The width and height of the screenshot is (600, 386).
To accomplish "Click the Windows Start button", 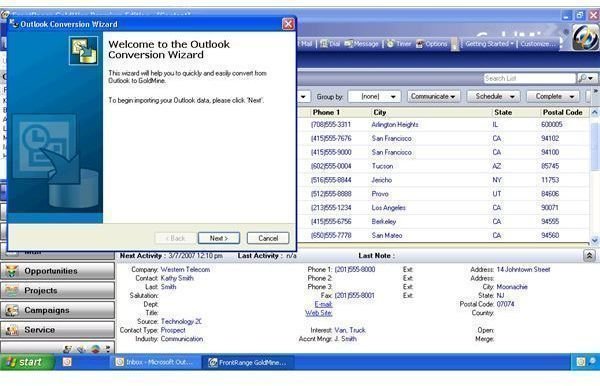I will point(27,362).
